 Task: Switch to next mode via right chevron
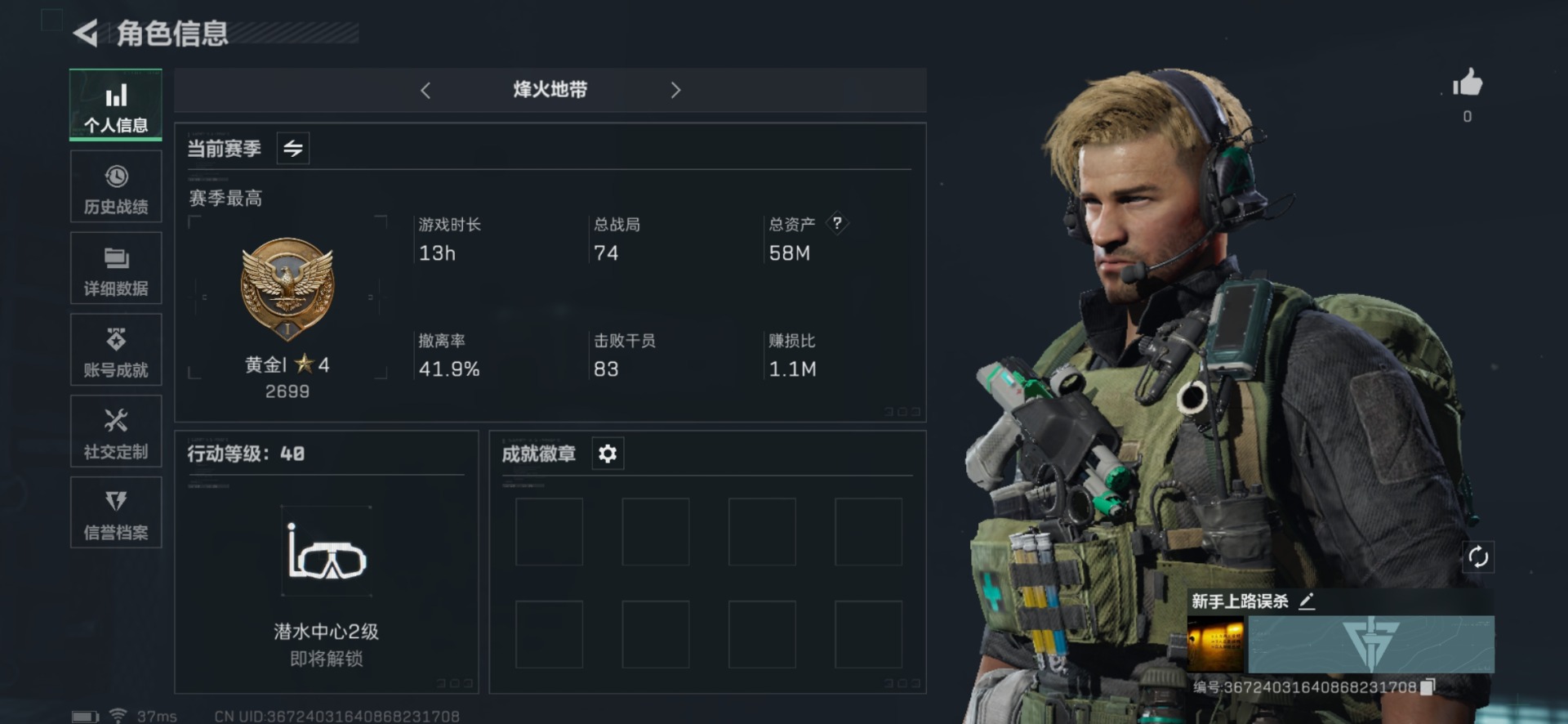(x=675, y=90)
